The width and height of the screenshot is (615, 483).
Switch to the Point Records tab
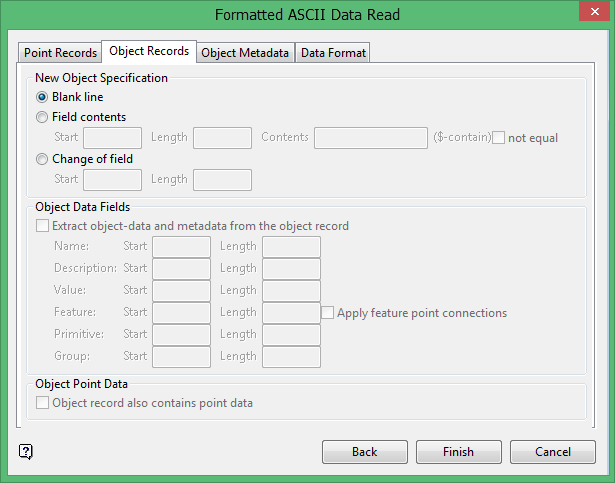click(x=60, y=52)
